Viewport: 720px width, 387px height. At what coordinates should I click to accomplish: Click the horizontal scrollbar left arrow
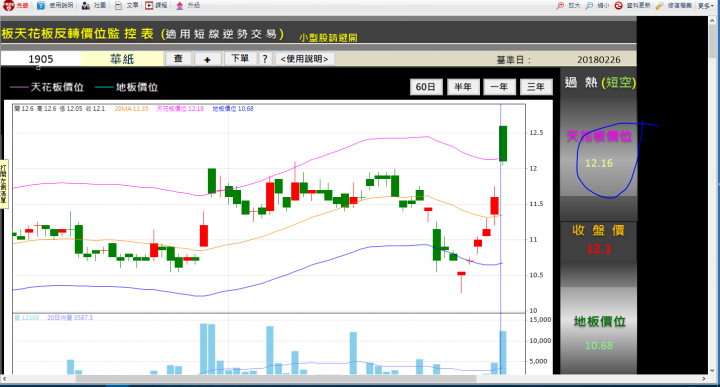click(4, 379)
